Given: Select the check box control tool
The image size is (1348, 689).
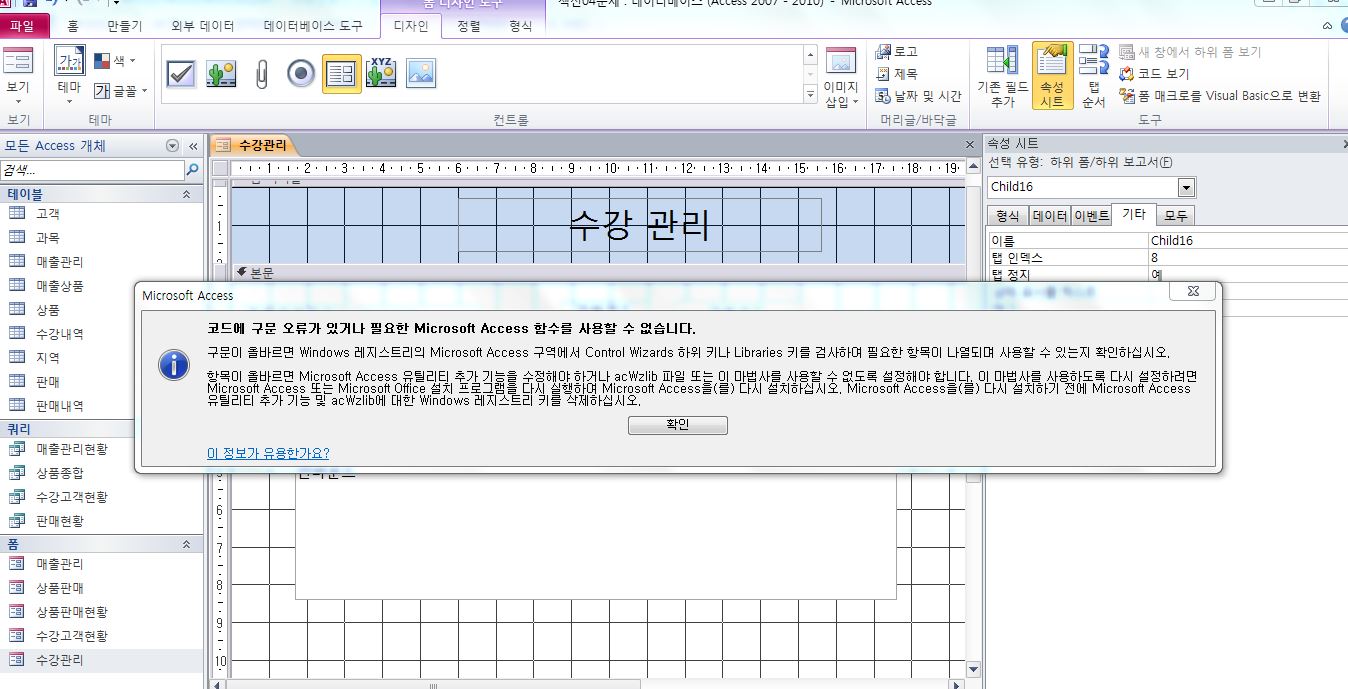Looking at the screenshot, I should tap(181, 74).
